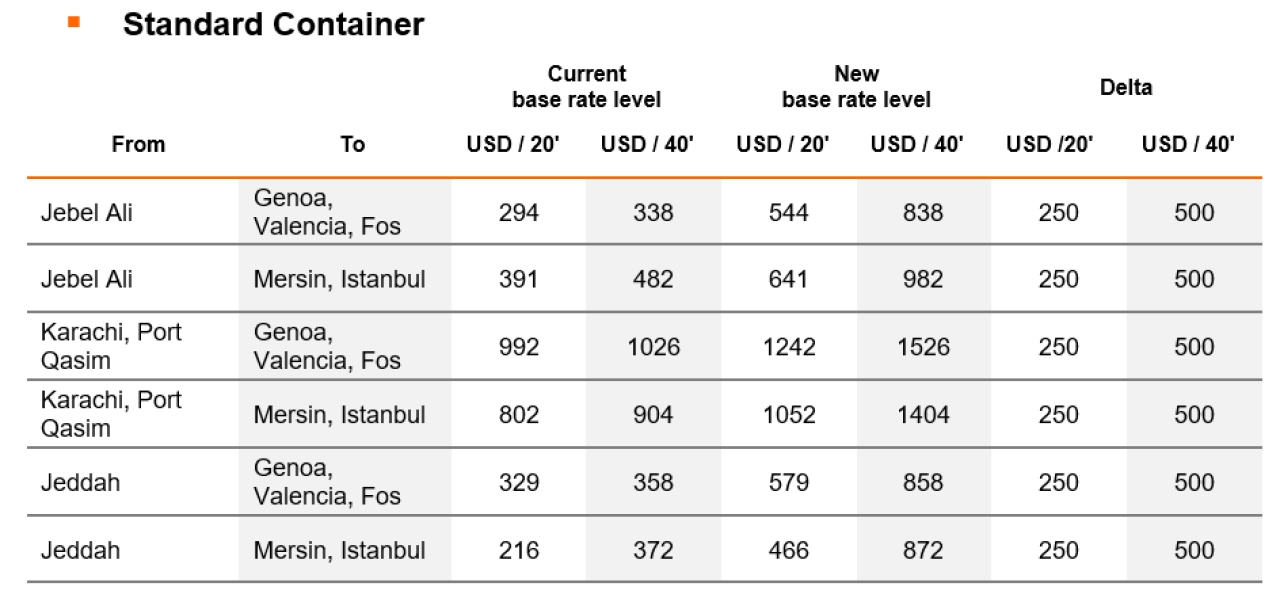Screen dimensions: 1280x613
Task: Select the Standard Container heading
Action: pos(273,24)
